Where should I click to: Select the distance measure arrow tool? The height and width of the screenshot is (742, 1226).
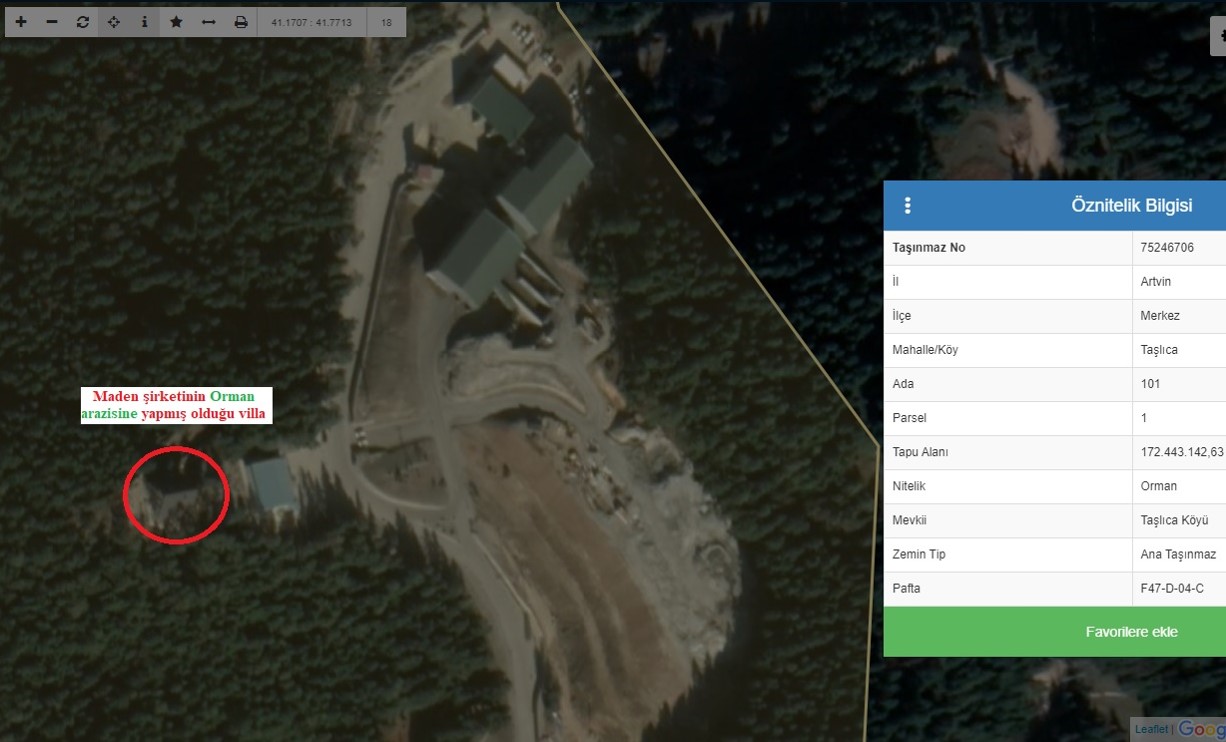point(208,22)
